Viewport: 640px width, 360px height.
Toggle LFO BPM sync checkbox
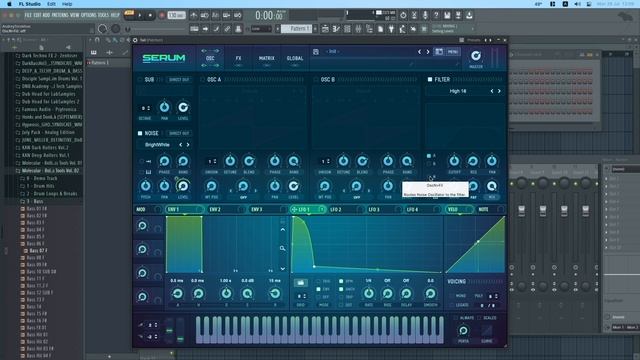point(341,281)
